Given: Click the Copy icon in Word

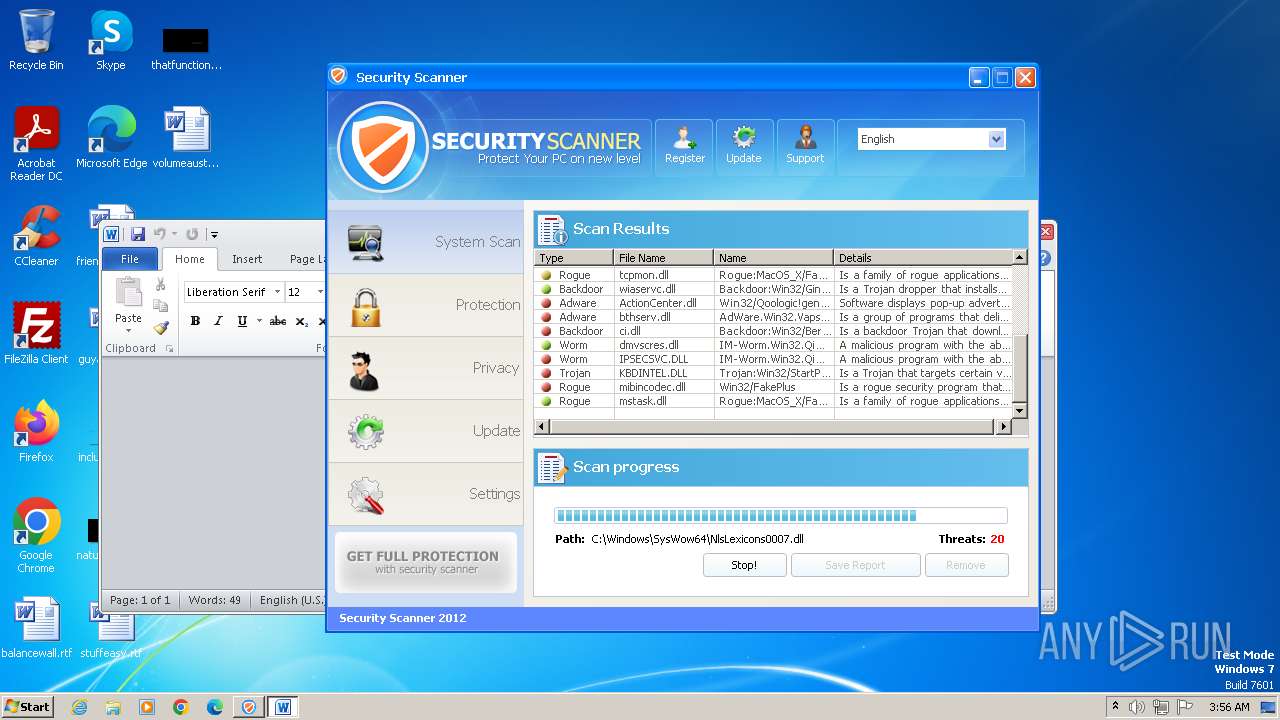Looking at the screenshot, I should (160, 306).
